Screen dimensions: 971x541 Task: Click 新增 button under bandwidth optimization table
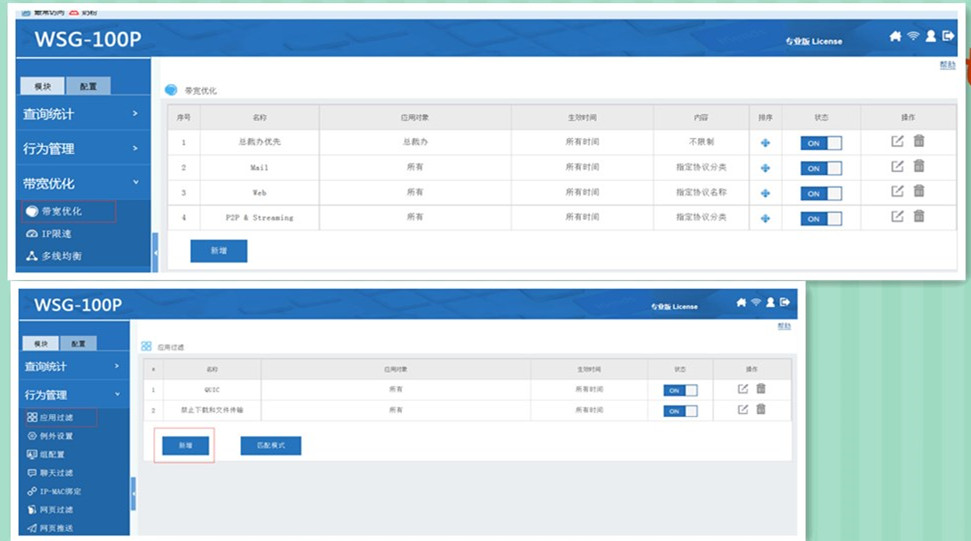click(x=218, y=251)
